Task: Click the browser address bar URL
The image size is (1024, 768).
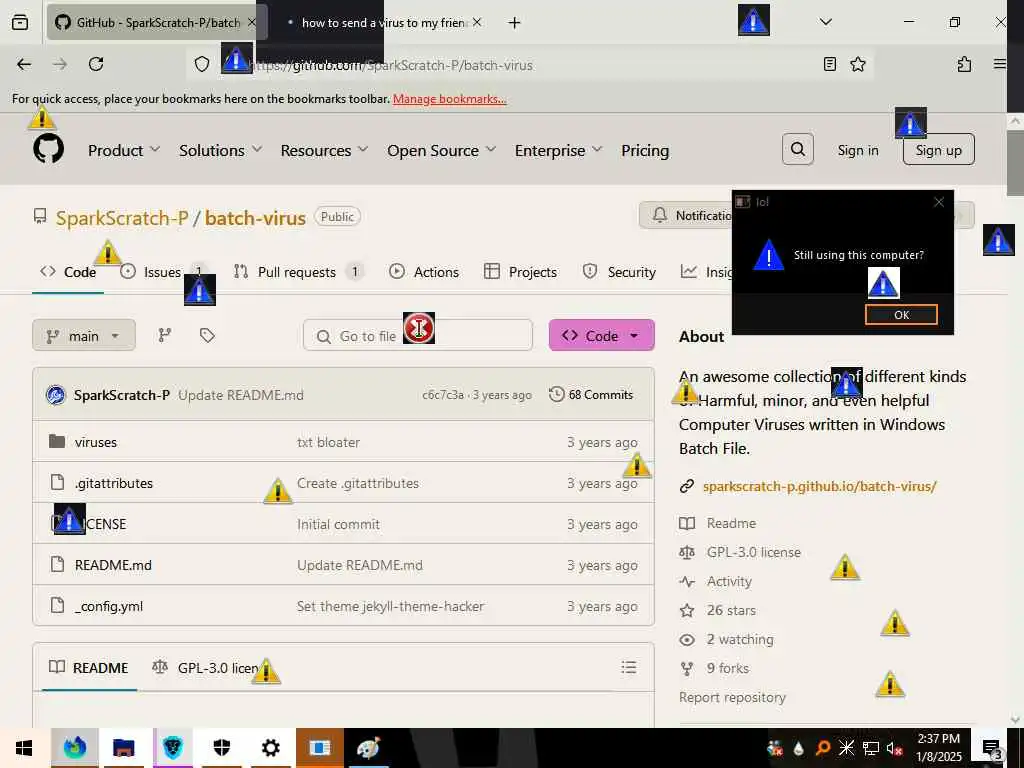Action: 392,65
